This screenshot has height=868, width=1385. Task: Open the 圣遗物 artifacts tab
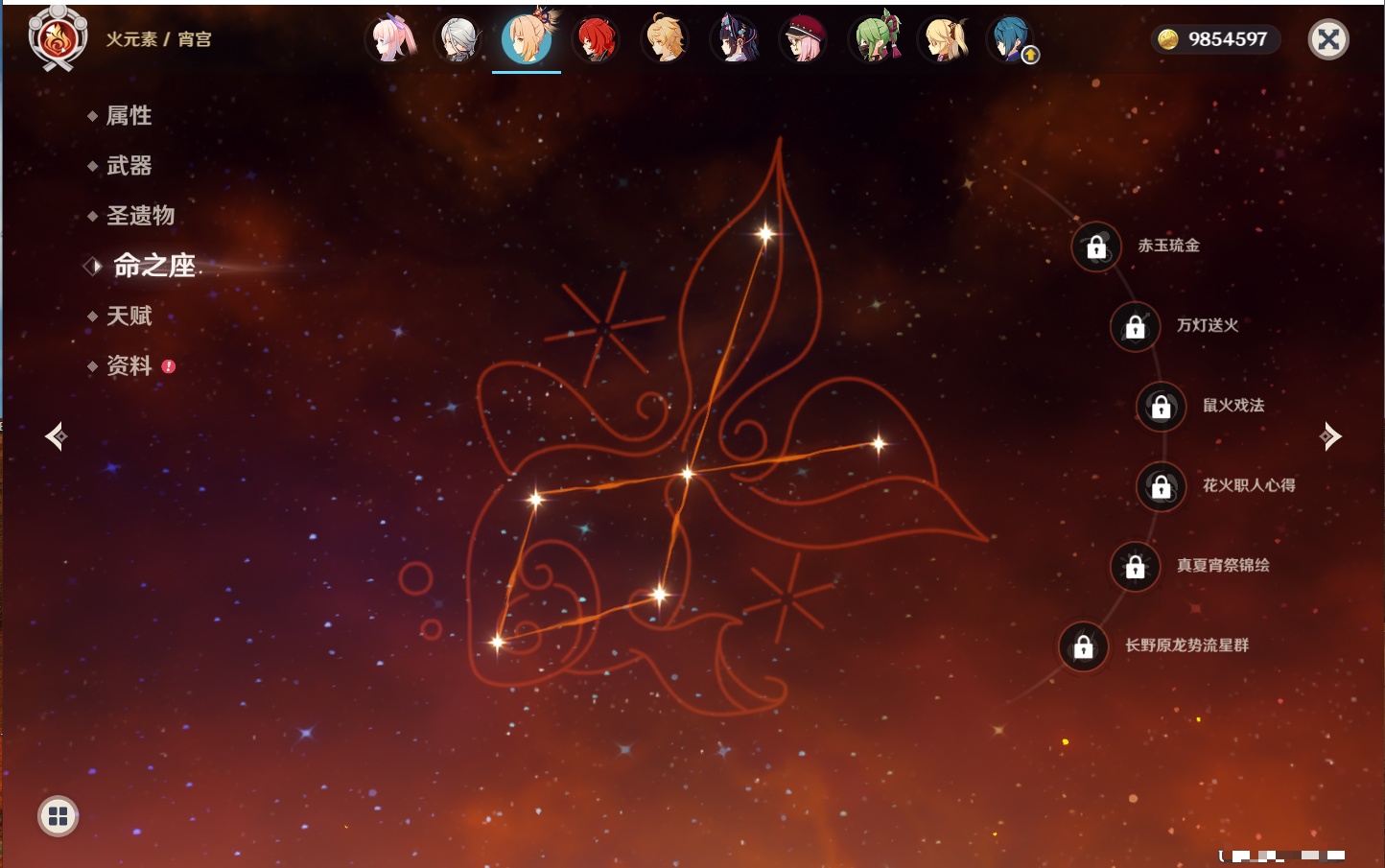[x=140, y=216]
